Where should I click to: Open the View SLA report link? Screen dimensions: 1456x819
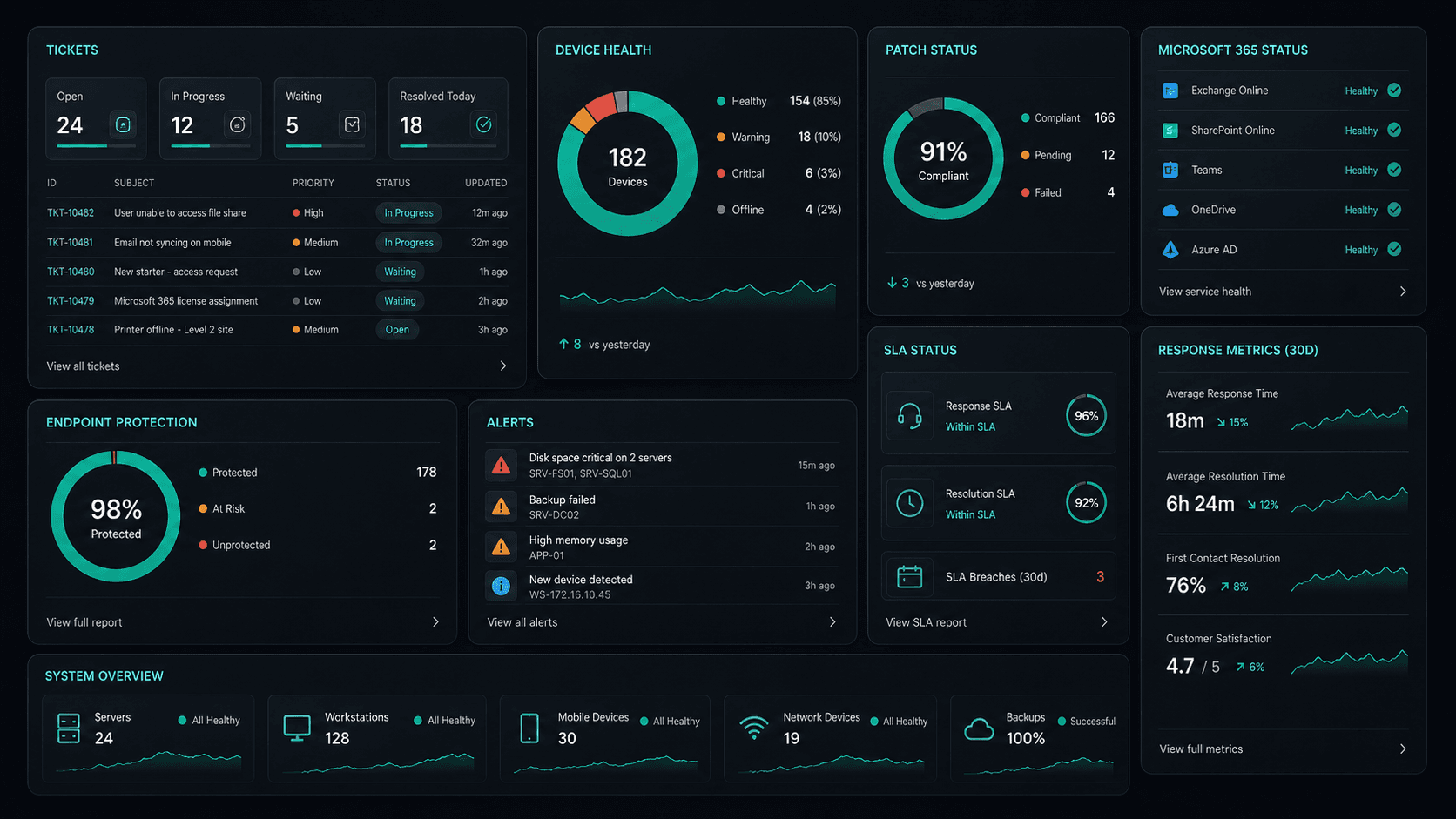(926, 622)
